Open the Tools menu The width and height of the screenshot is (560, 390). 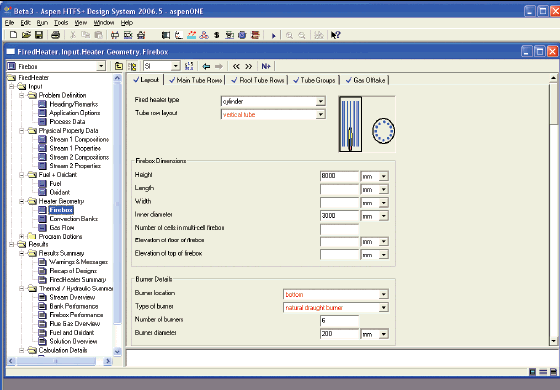(61, 23)
